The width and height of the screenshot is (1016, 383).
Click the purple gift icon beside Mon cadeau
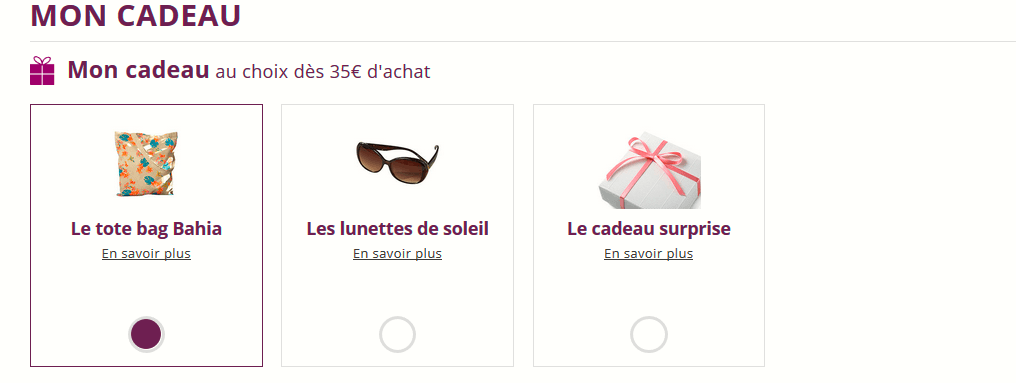(x=42, y=71)
